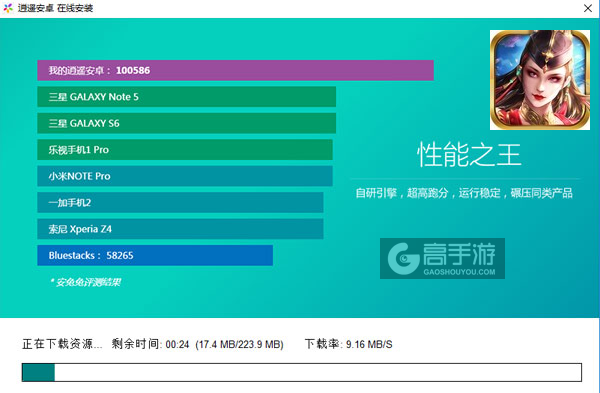Select the 三星 GALAXY Note 5 bar
Image resolution: width=600 pixels, height=393 pixels.
(x=186, y=97)
